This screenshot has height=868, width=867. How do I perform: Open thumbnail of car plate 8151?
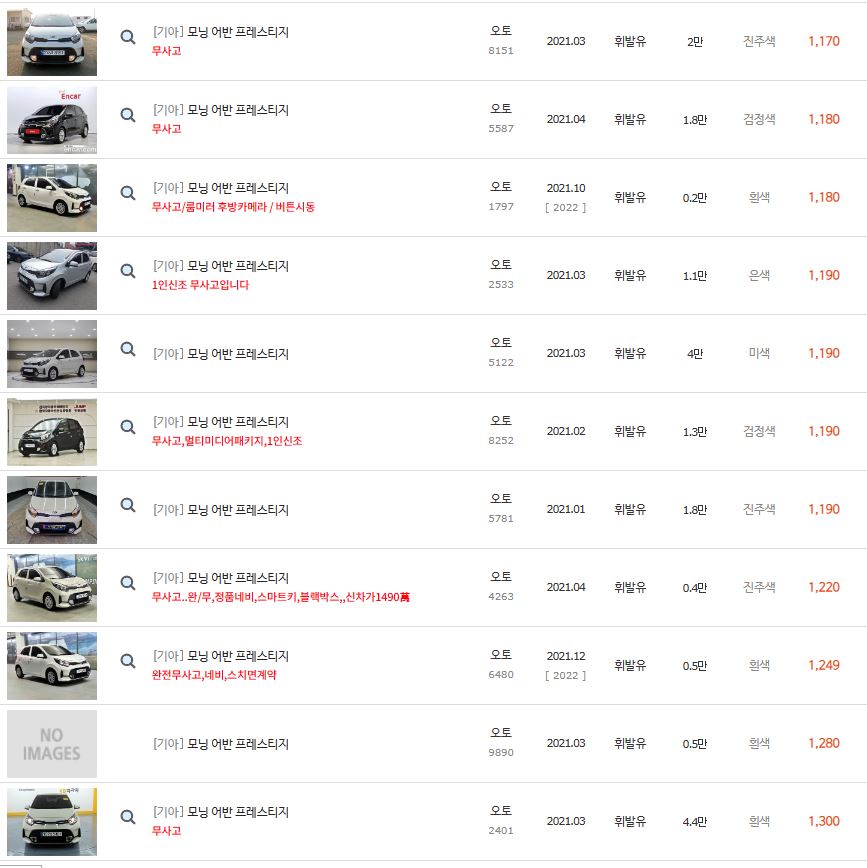pyautogui.click(x=52, y=42)
